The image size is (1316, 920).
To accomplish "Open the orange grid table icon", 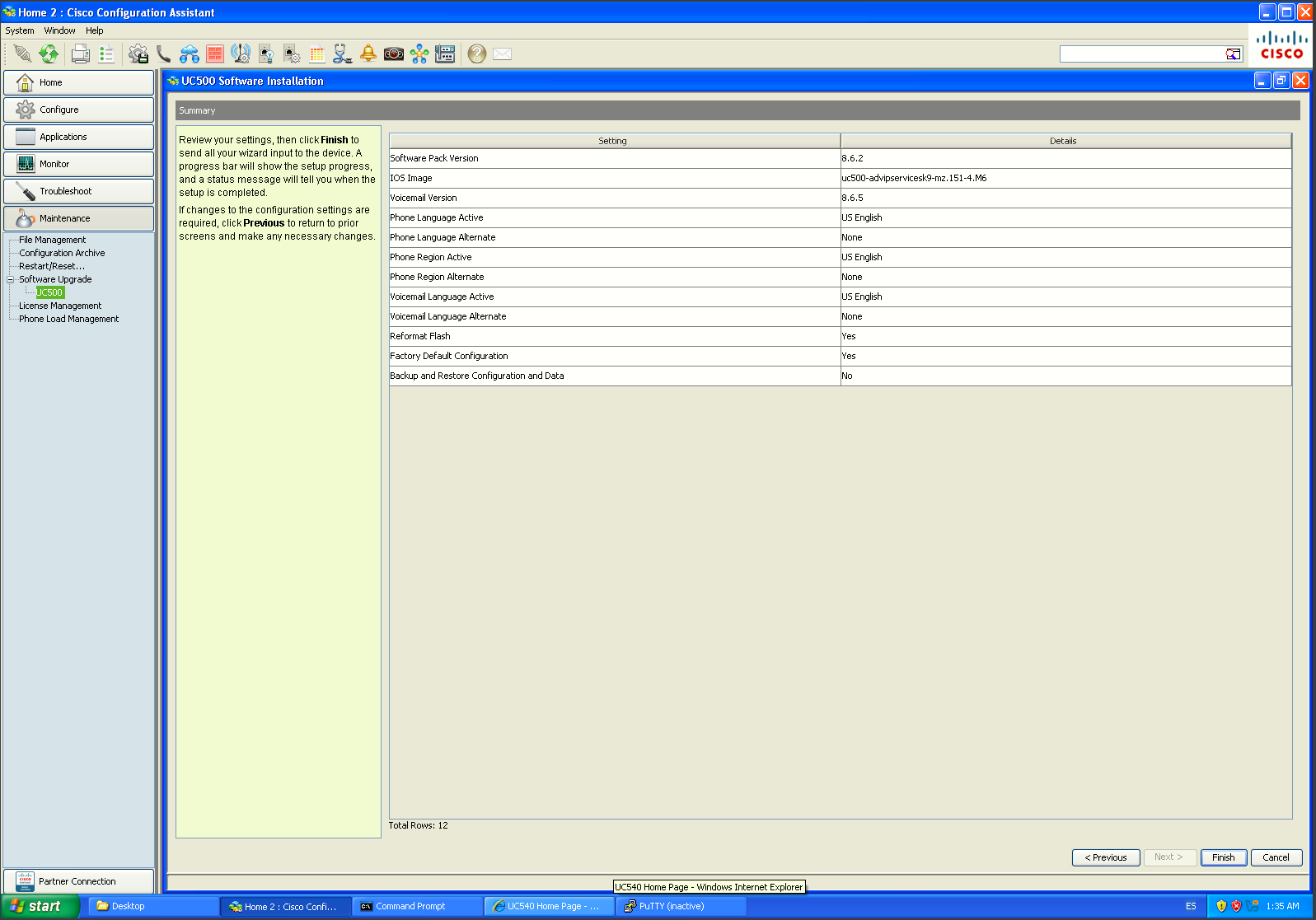I will 317,54.
